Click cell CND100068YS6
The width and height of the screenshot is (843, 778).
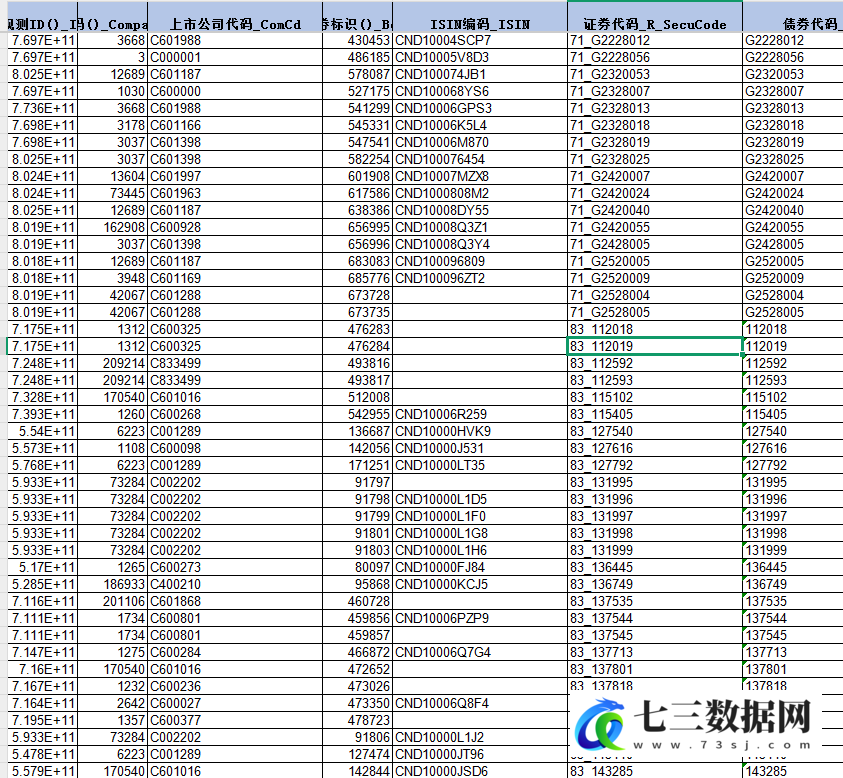(x=480, y=91)
